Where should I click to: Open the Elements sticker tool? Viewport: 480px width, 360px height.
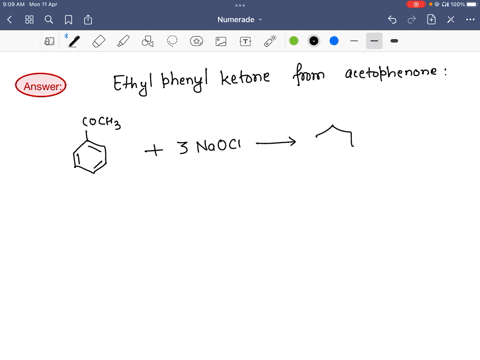[x=196, y=41]
